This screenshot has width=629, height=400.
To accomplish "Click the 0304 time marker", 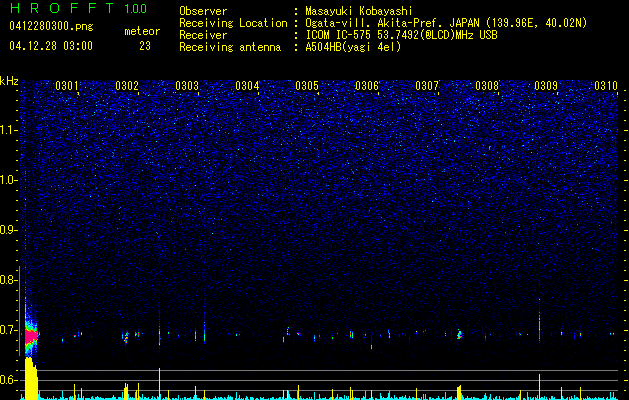I will [247, 86].
